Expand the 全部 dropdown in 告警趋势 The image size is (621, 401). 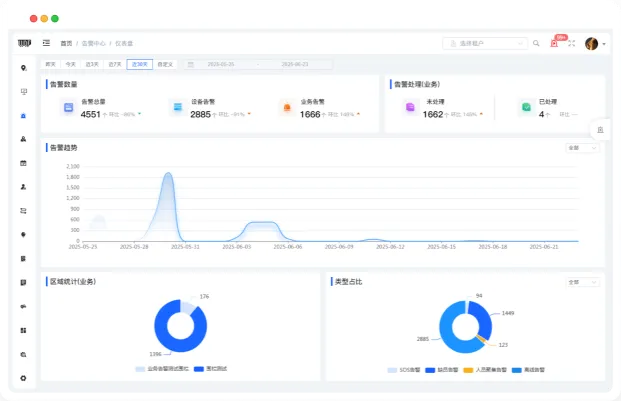pyautogui.click(x=581, y=147)
